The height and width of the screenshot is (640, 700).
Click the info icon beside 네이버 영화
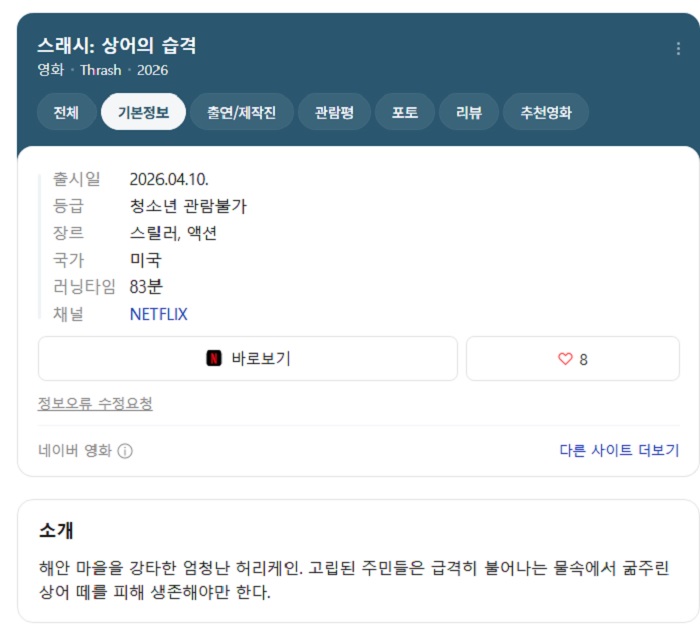click(125, 451)
